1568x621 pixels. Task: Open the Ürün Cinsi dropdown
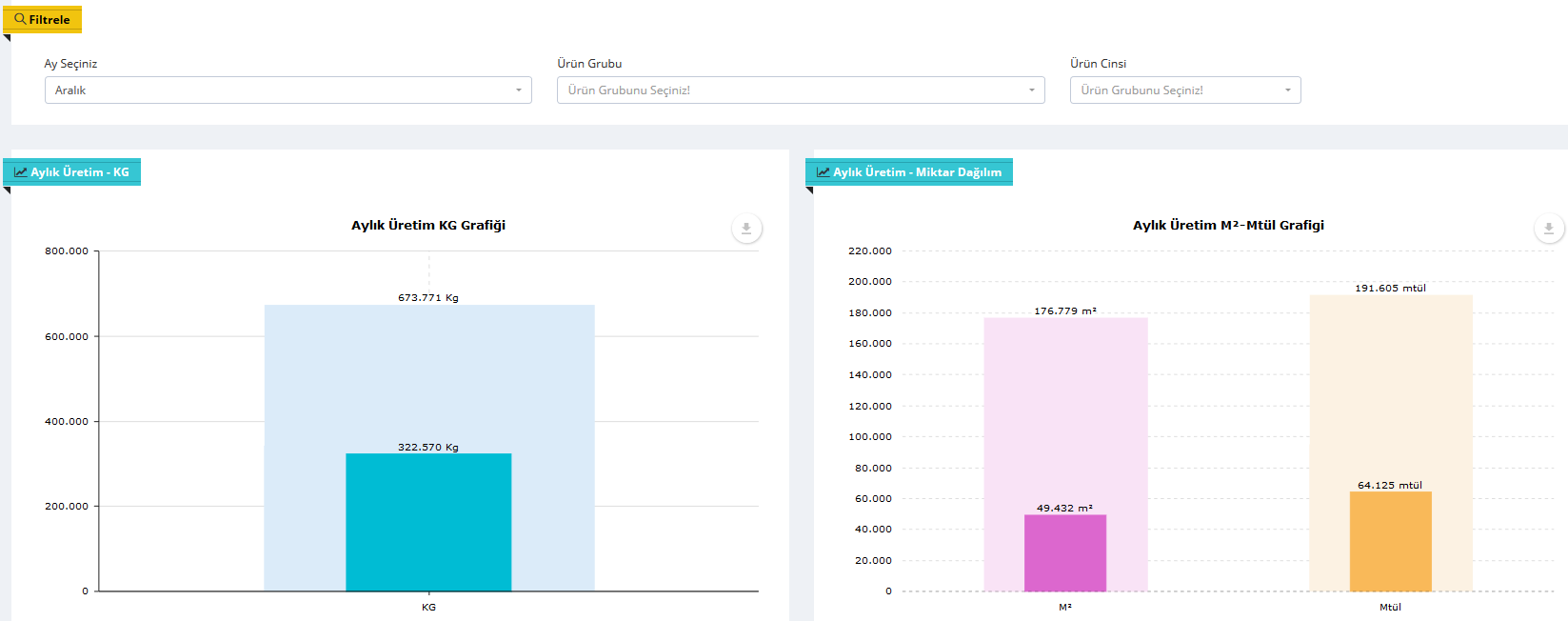click(x=1184, y=90)
